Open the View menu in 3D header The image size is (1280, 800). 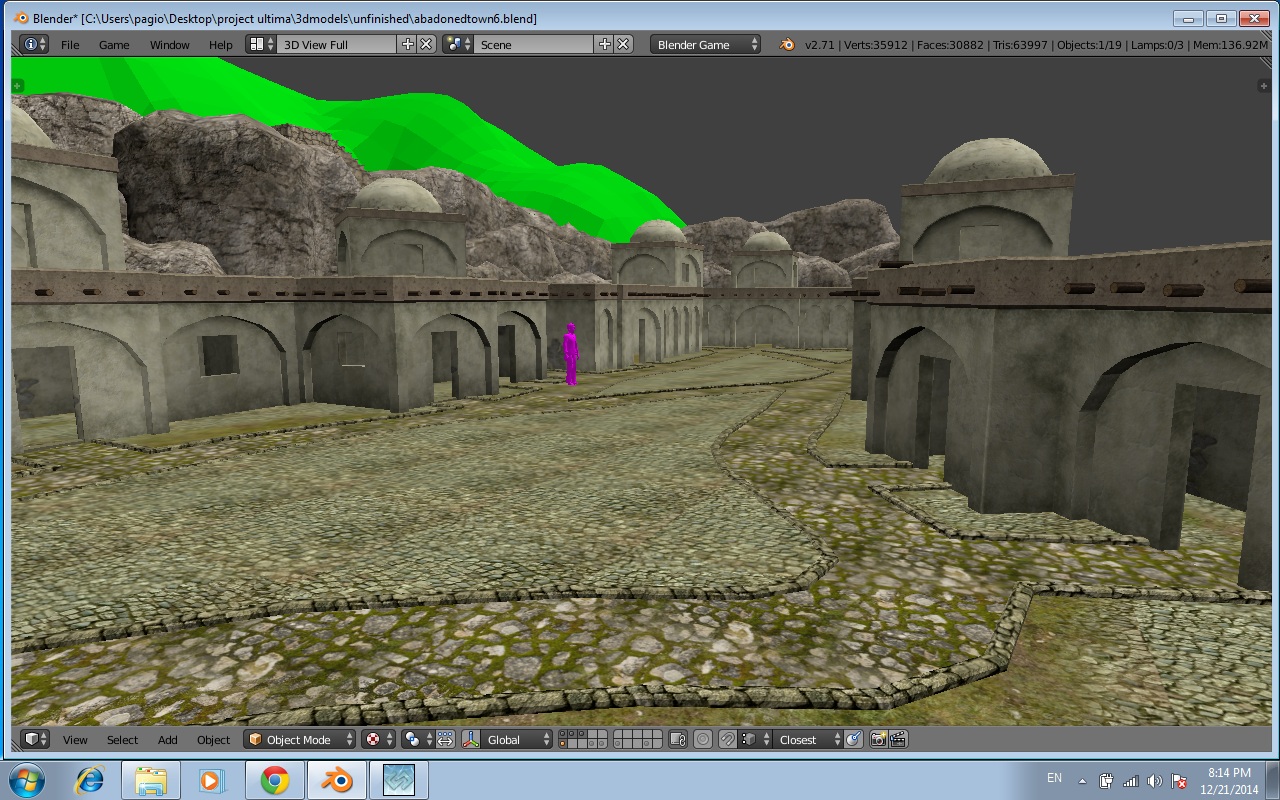coord(75,740)
